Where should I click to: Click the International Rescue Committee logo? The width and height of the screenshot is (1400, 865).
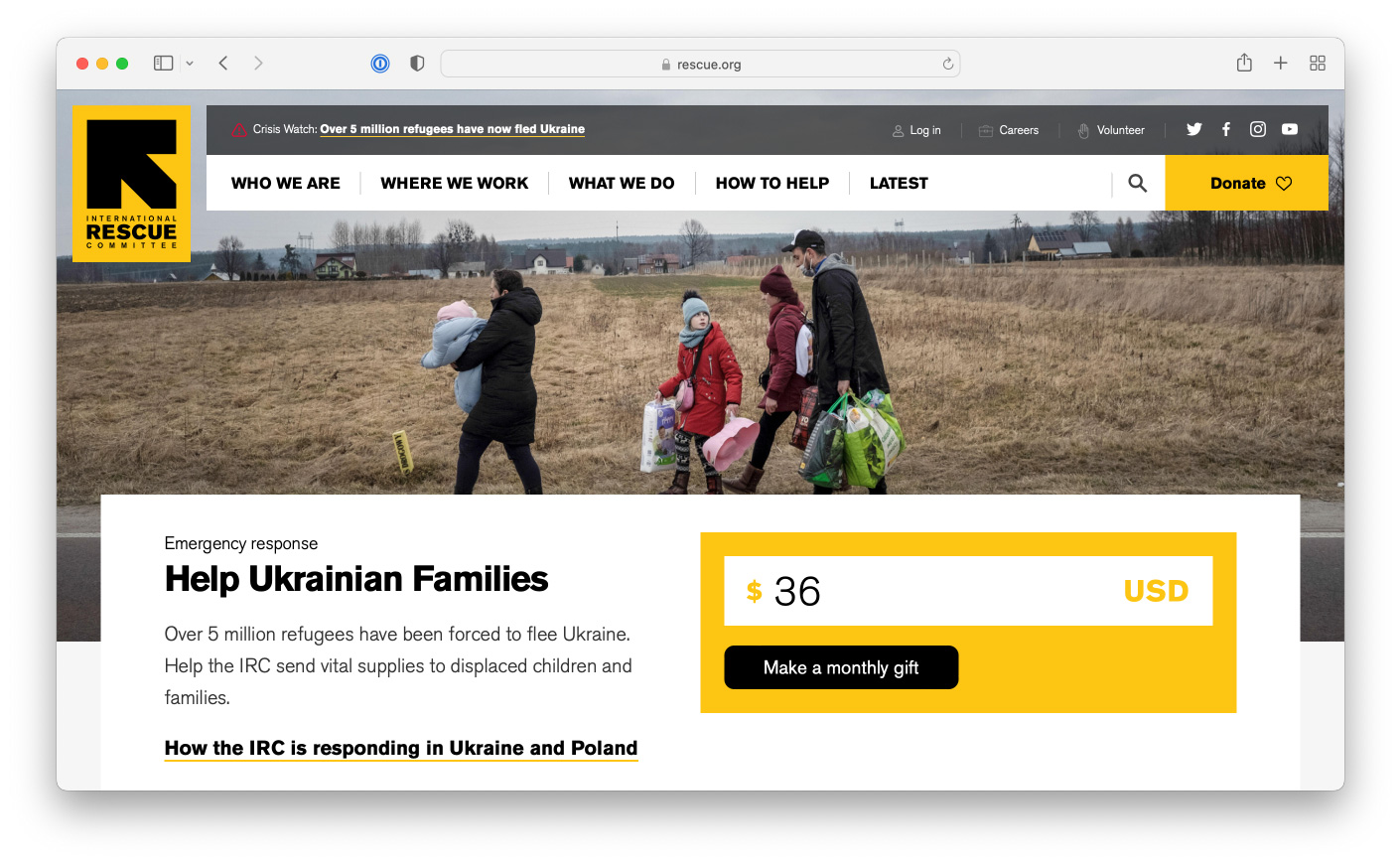click(131, 184)
